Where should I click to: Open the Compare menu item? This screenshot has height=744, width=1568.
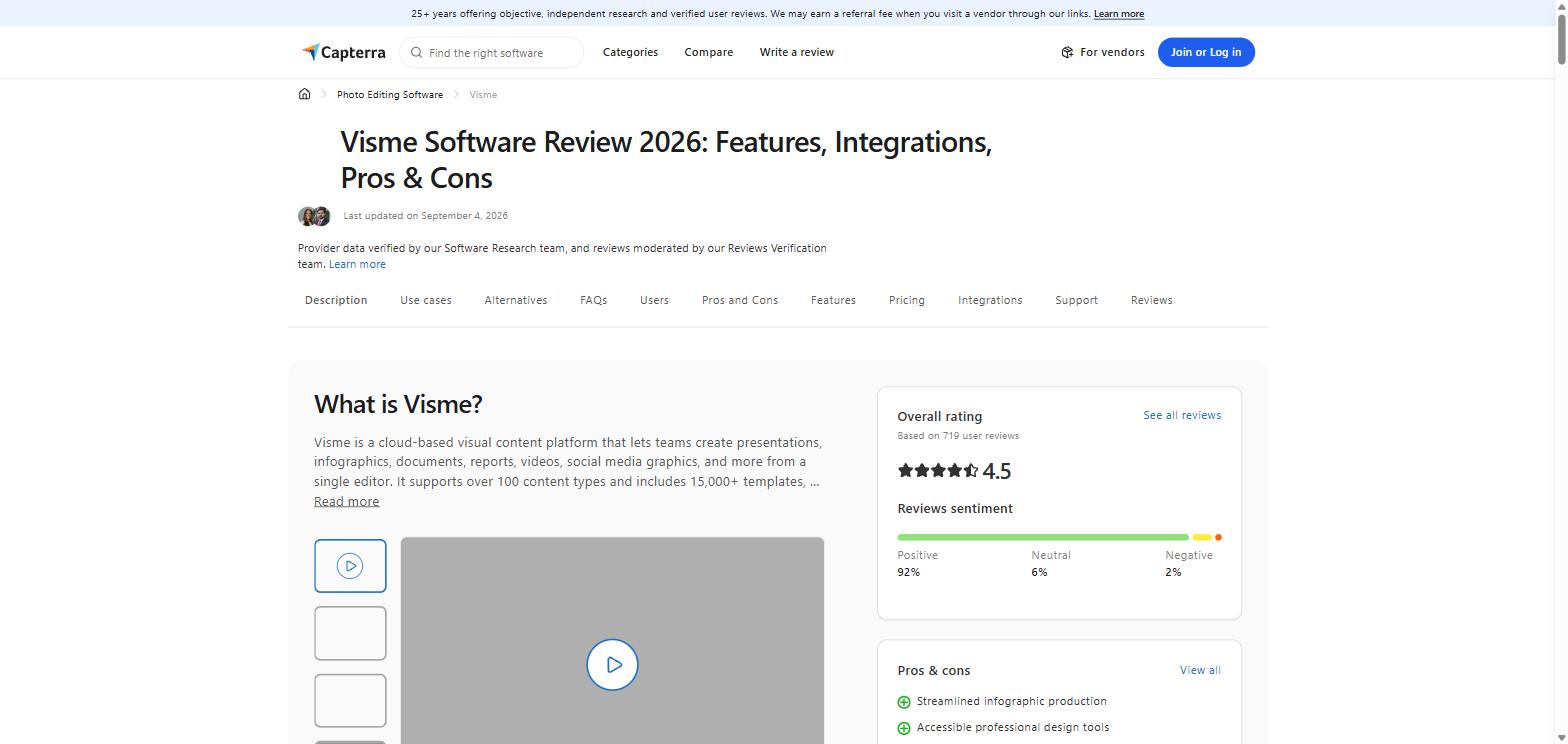[708, 52]
